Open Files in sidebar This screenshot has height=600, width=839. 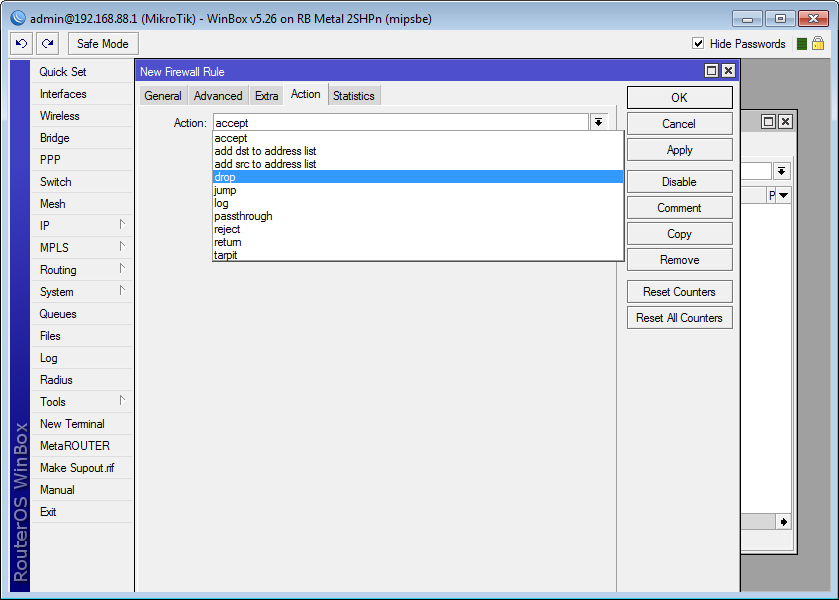coord(82,336)
